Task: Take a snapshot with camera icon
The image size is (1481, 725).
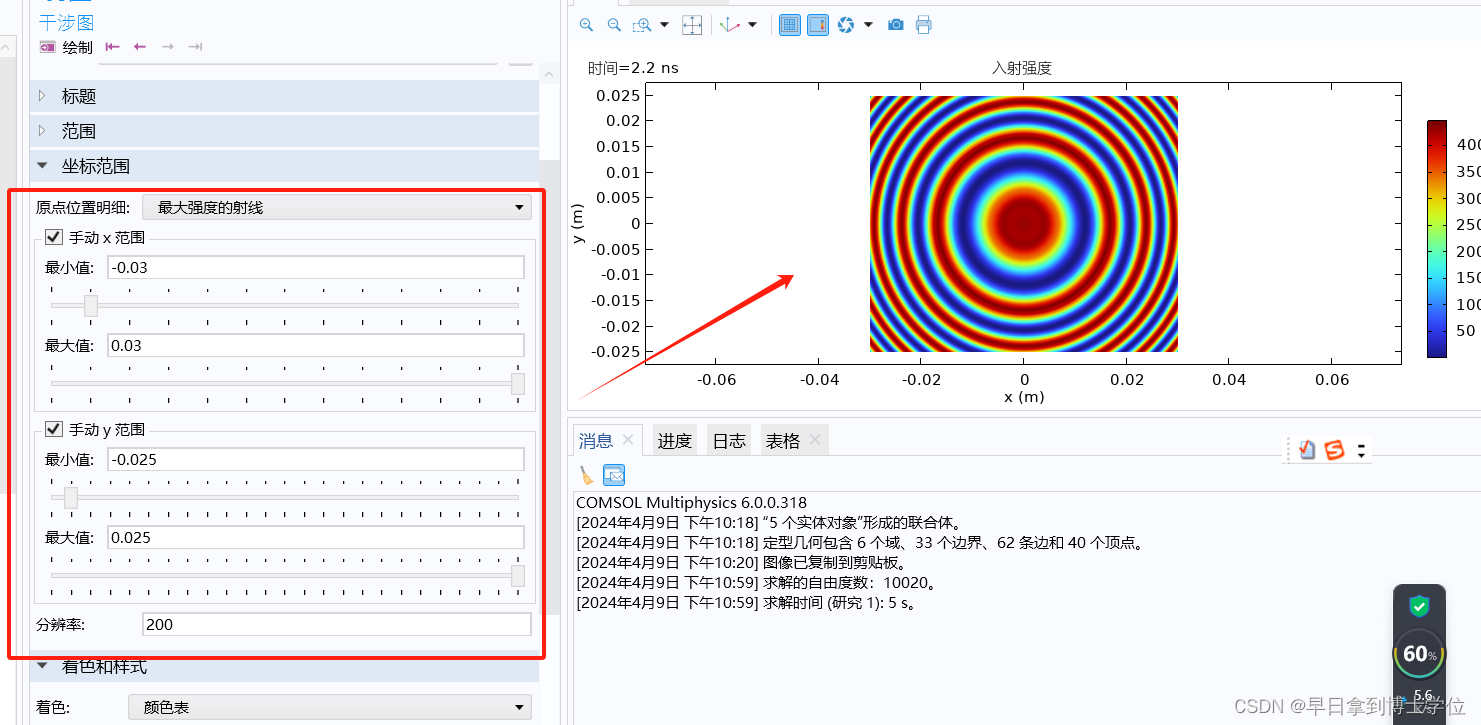Action: pos(896,25)
